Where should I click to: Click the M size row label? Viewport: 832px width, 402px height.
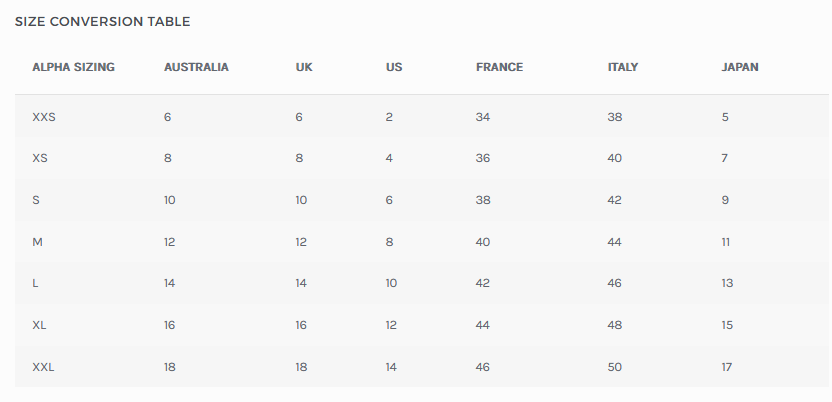pyautogui.click(x=37, y=242)
